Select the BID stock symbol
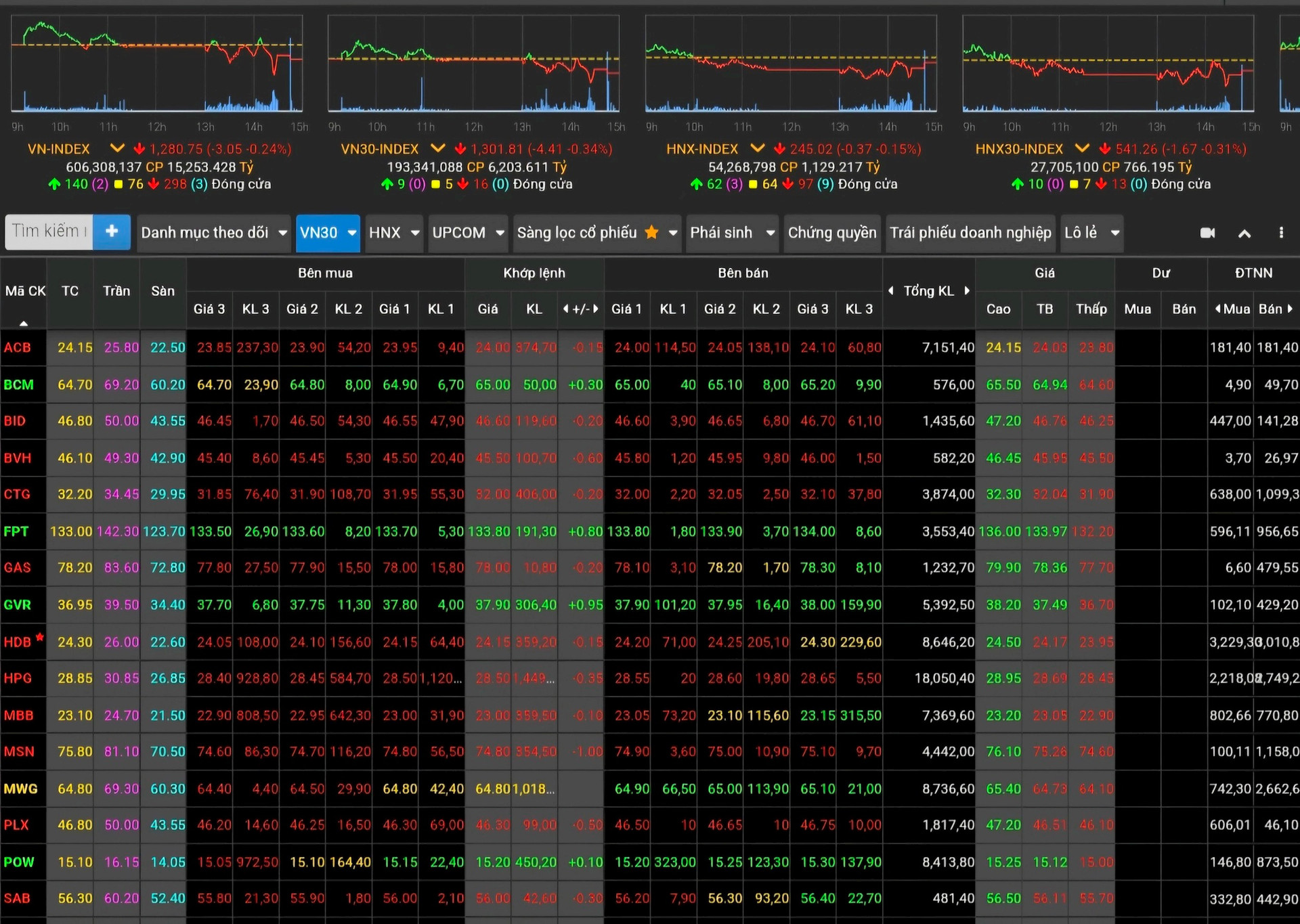The height and width of the screenshot is (924, 1300). point(15,421)
